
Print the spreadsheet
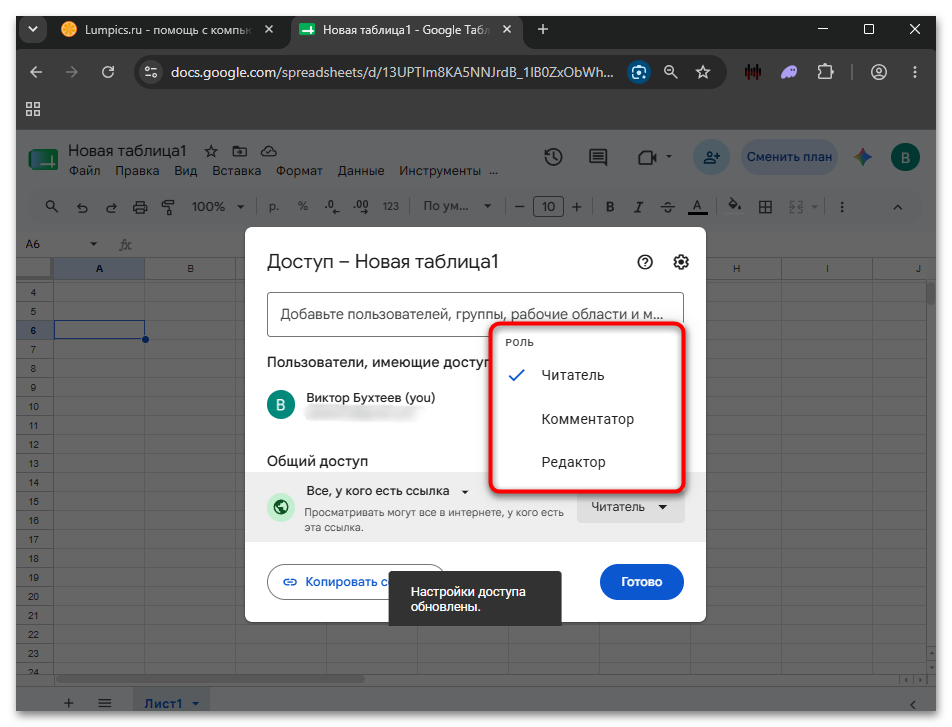pos(140,207)
